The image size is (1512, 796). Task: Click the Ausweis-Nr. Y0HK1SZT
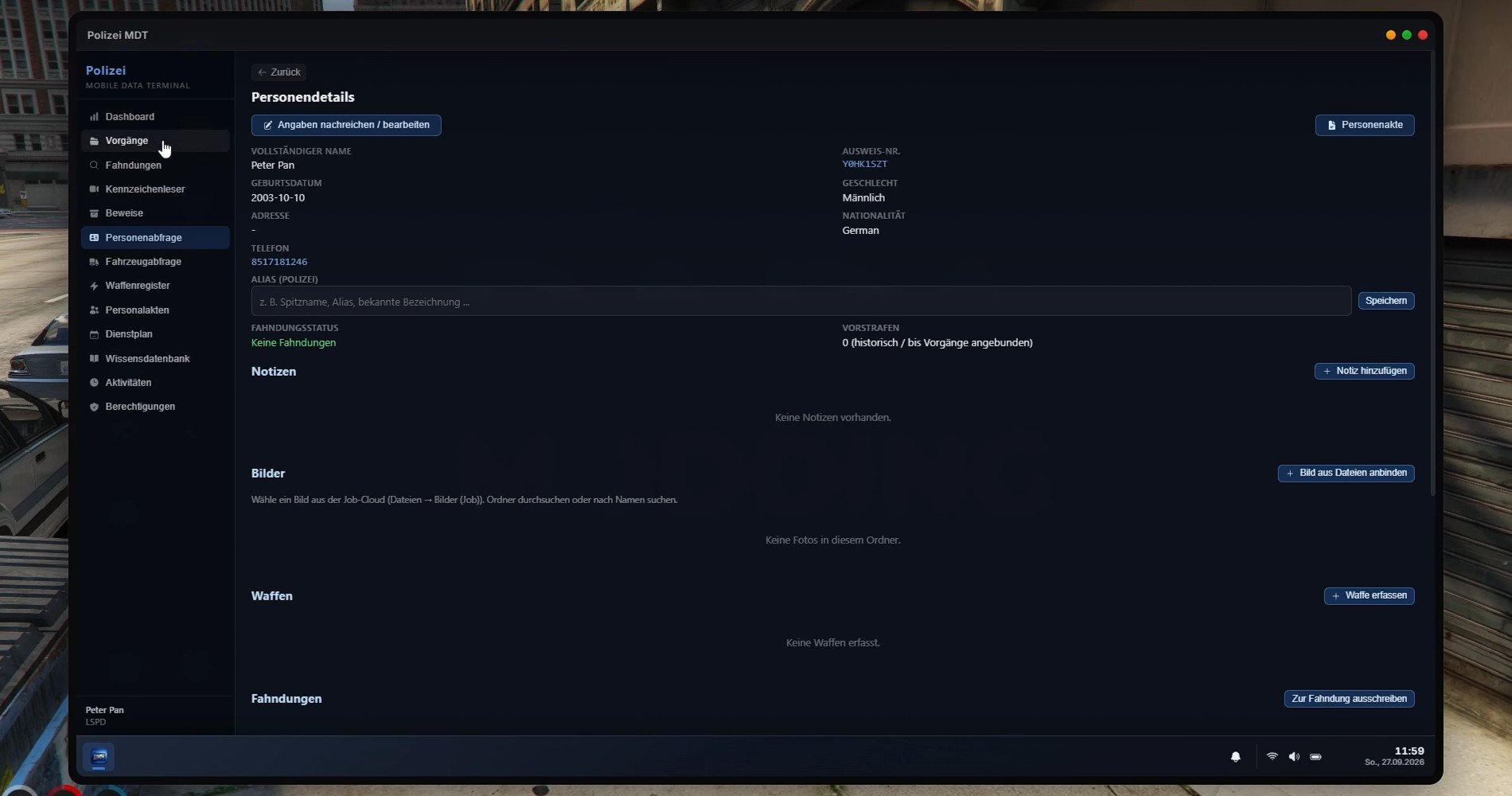[865, 164]
